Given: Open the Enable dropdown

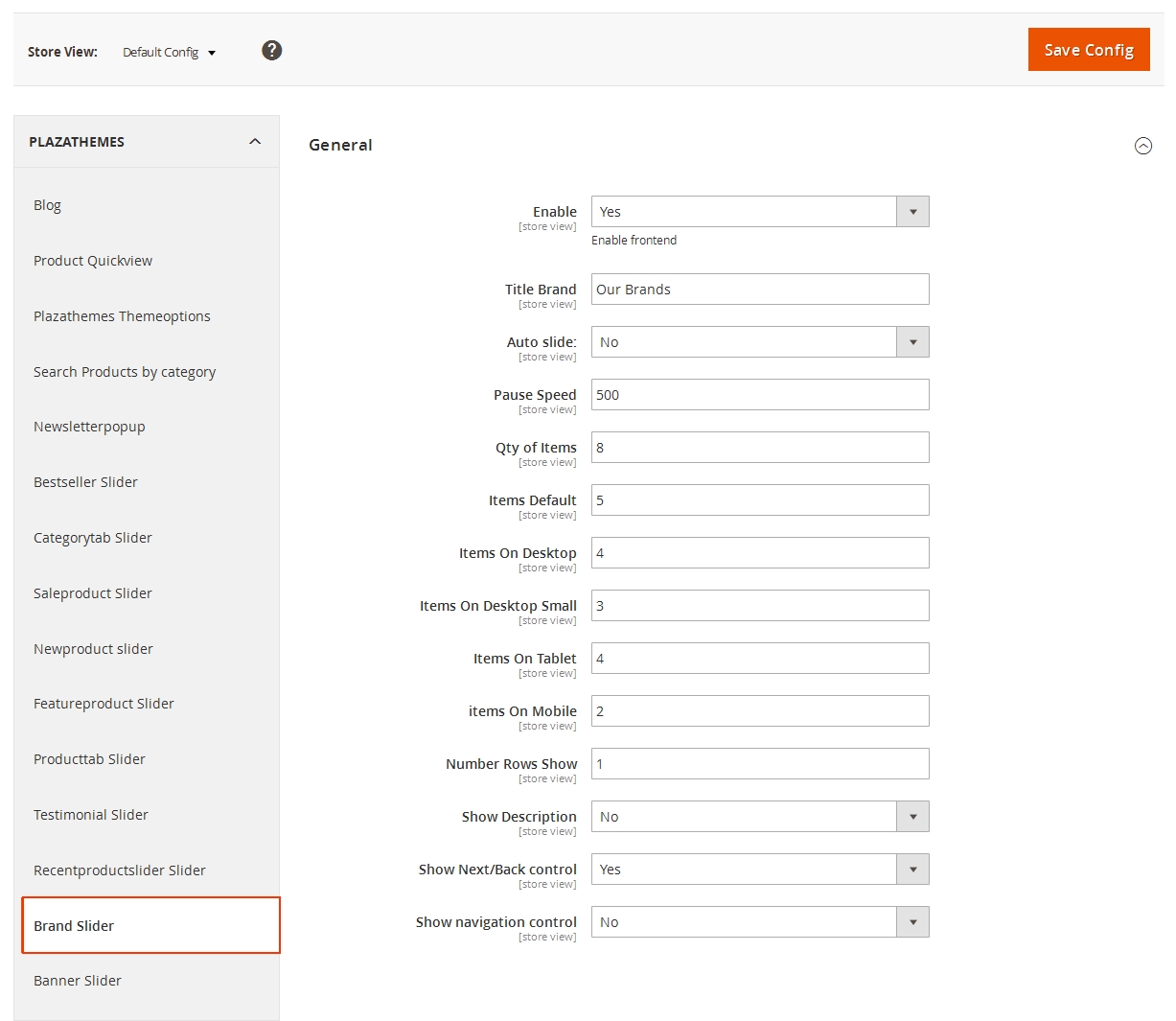Looking at the screenshot, I should point(759,212).
